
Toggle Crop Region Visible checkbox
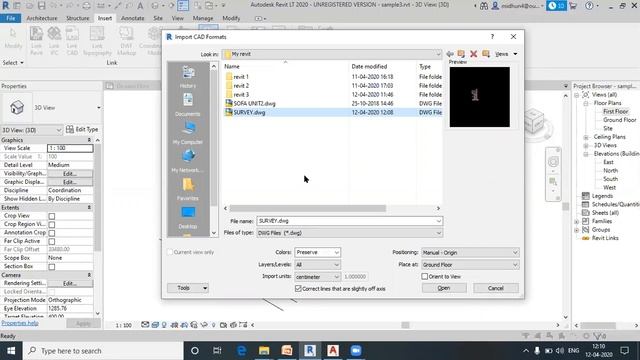tap(52, 224)
